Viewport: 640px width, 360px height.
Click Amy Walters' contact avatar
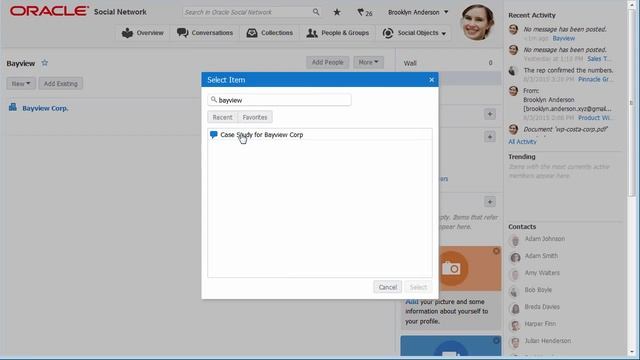pos(515,274)
